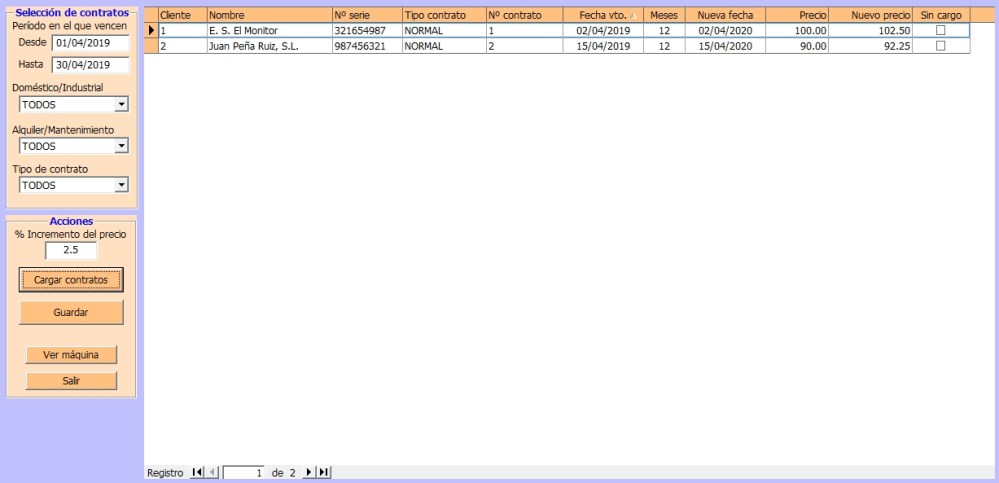Open Ver máquina

71,354
